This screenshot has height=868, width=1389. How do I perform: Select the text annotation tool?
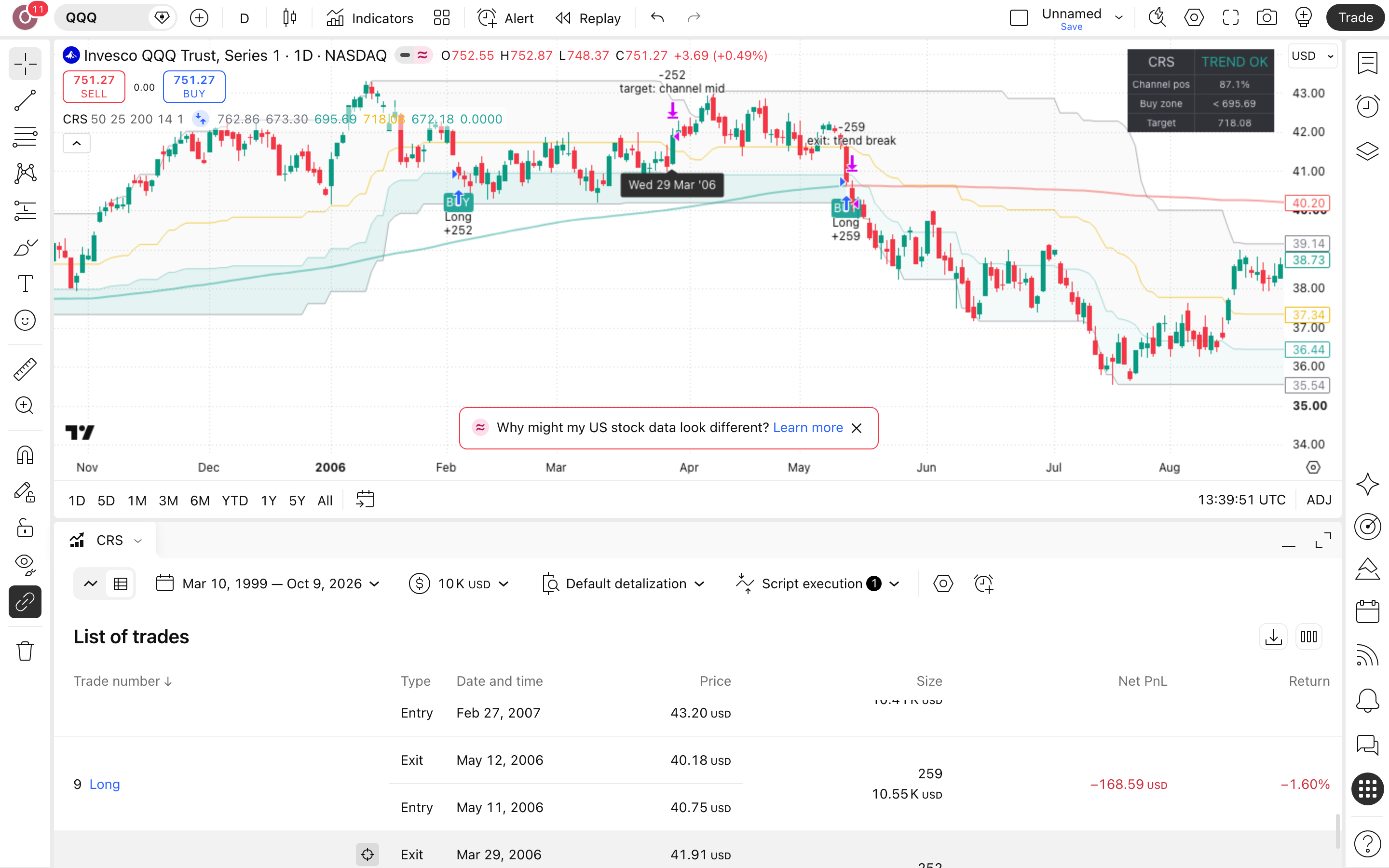tap(25, 284)
